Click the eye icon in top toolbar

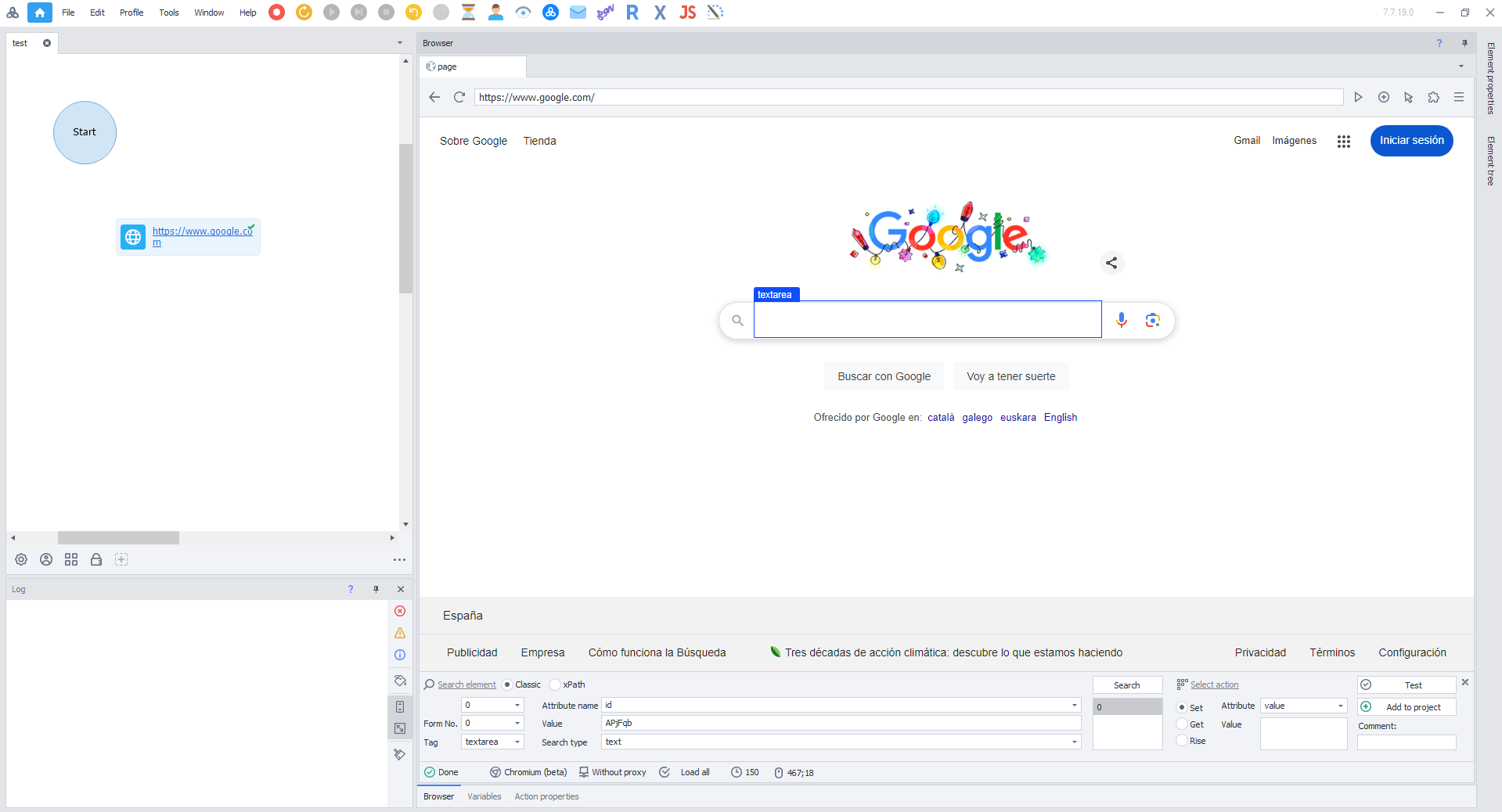click(523, 13)
